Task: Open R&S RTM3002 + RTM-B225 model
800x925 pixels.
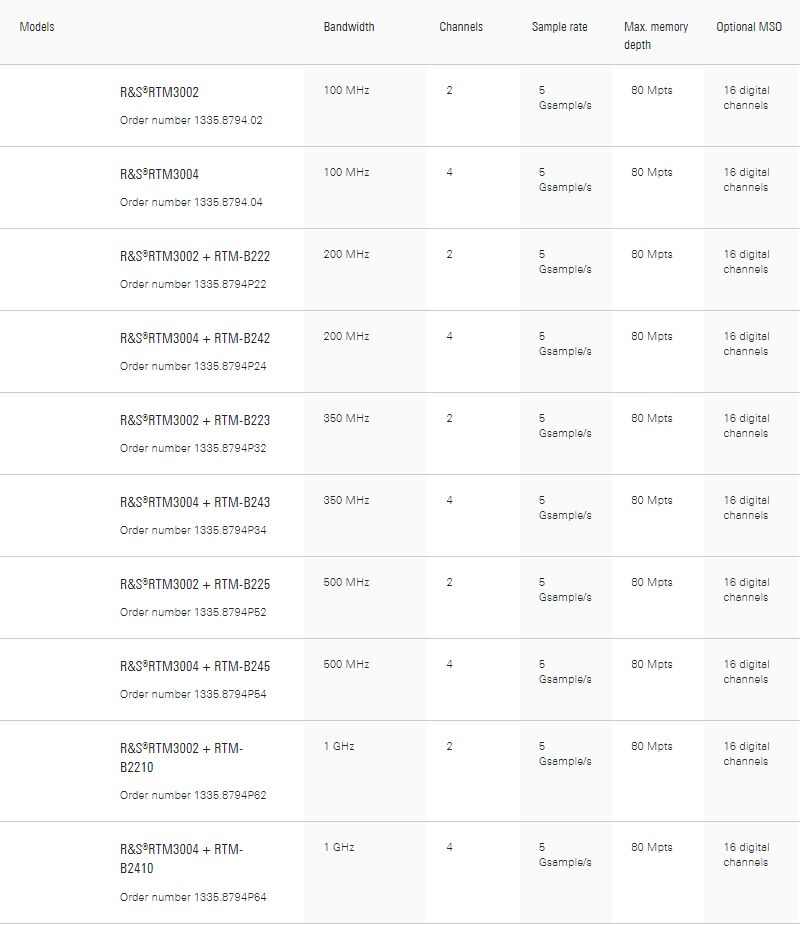Action: point(194,584)
